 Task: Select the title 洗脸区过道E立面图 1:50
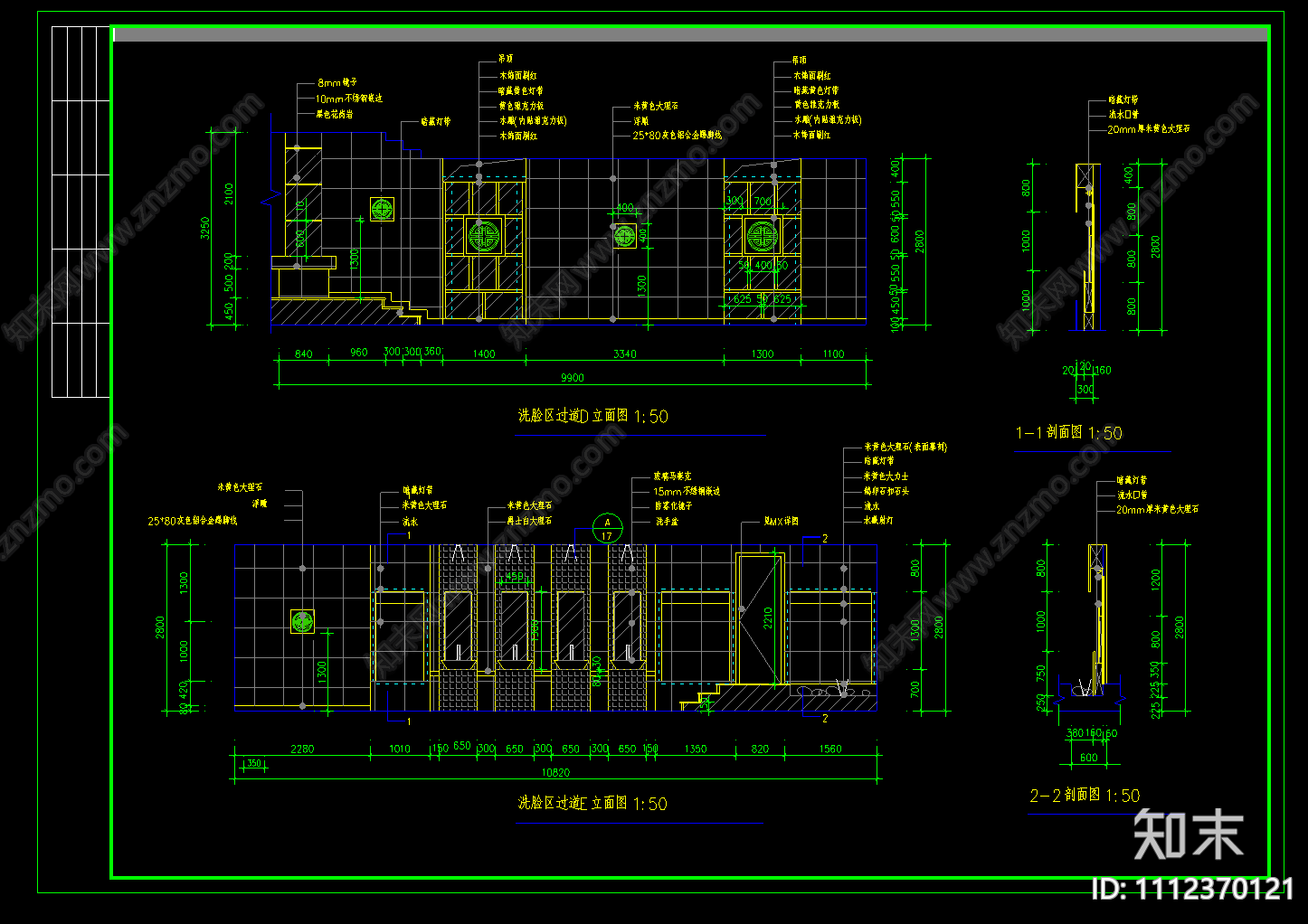pos(592,803)
